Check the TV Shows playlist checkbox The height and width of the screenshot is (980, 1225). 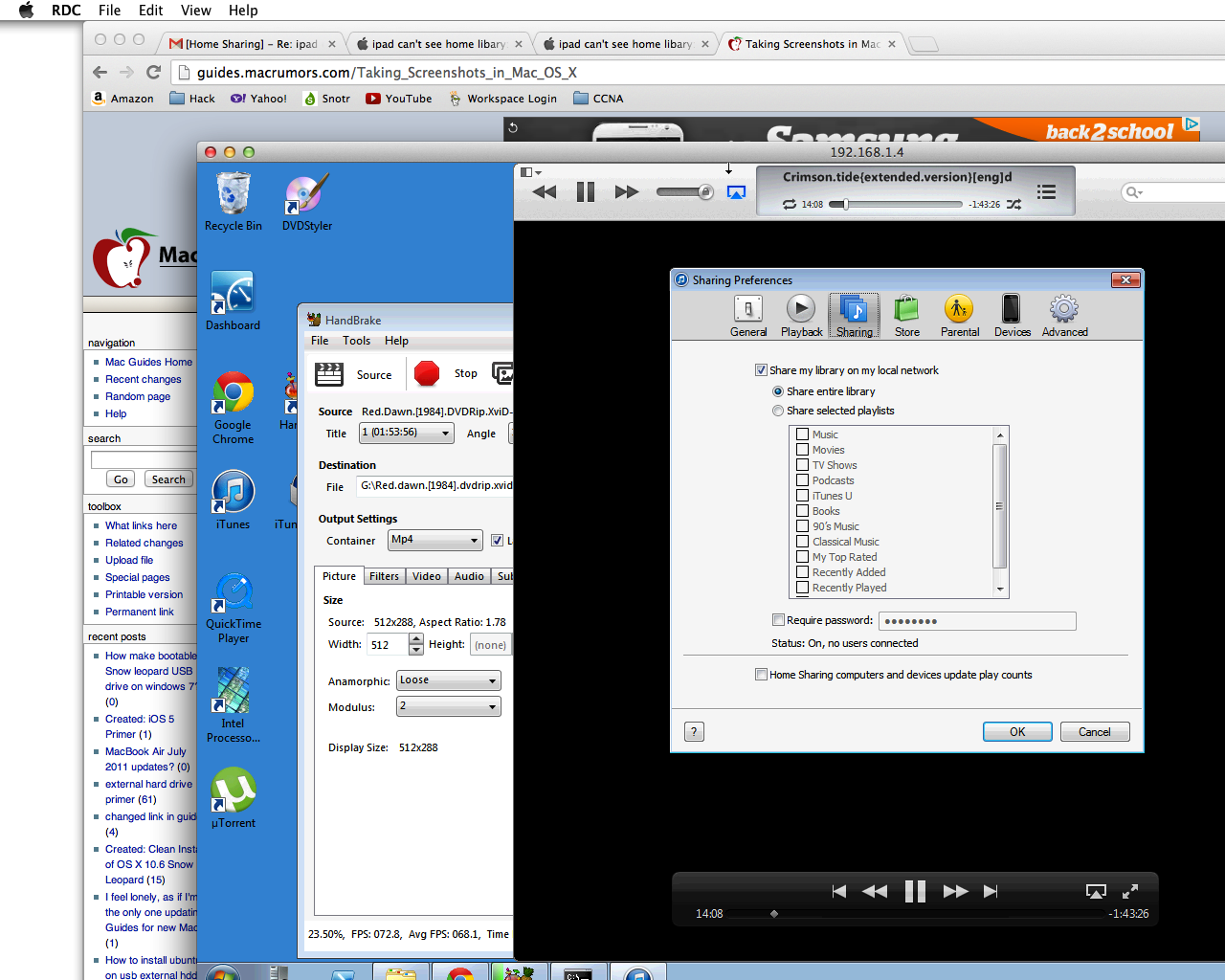point(803,465)
